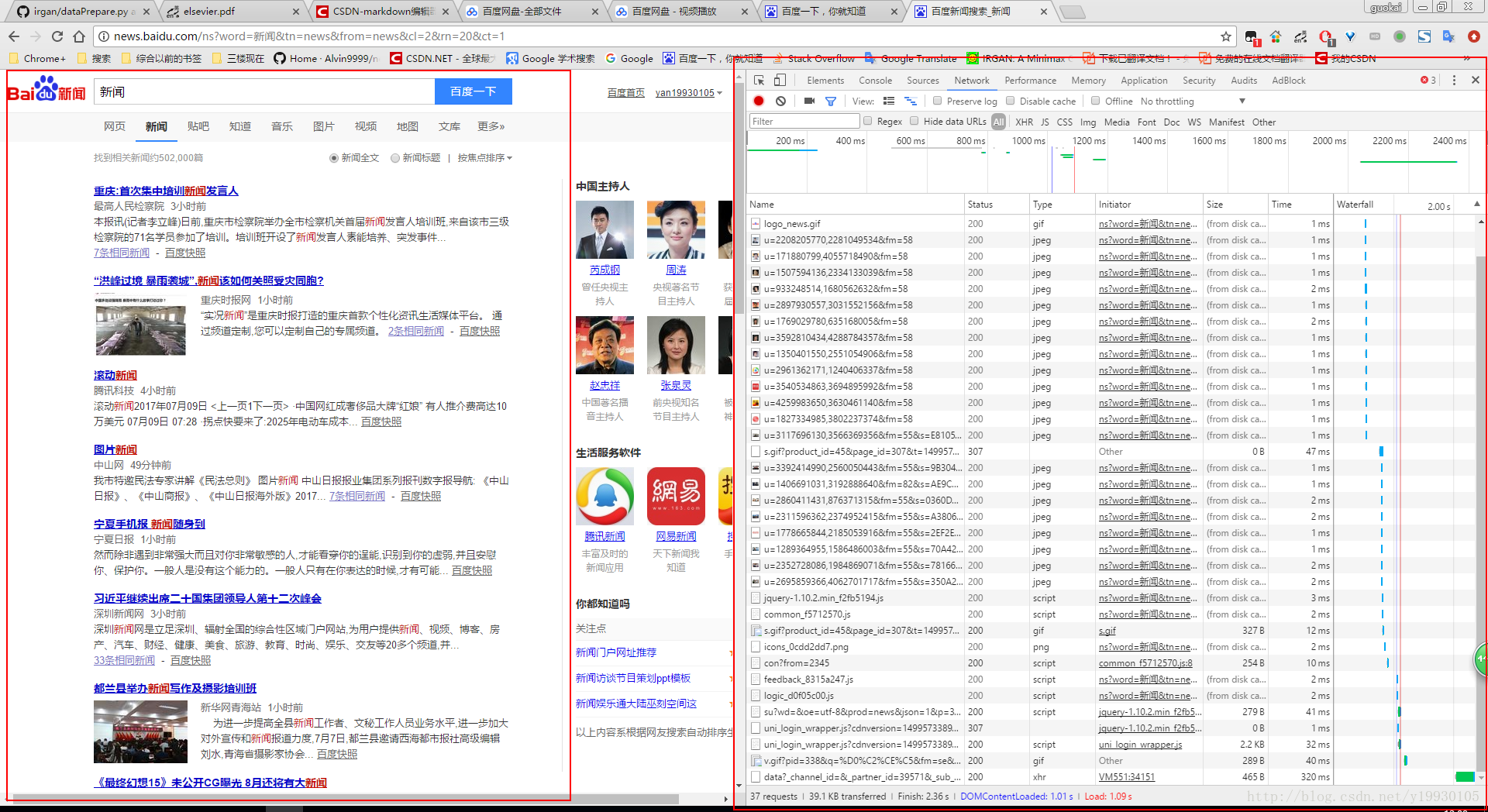Switch to the elsevier.pdf browser tab
Image resolution: width=1488 pixels, height=812 pixels.
232,12
